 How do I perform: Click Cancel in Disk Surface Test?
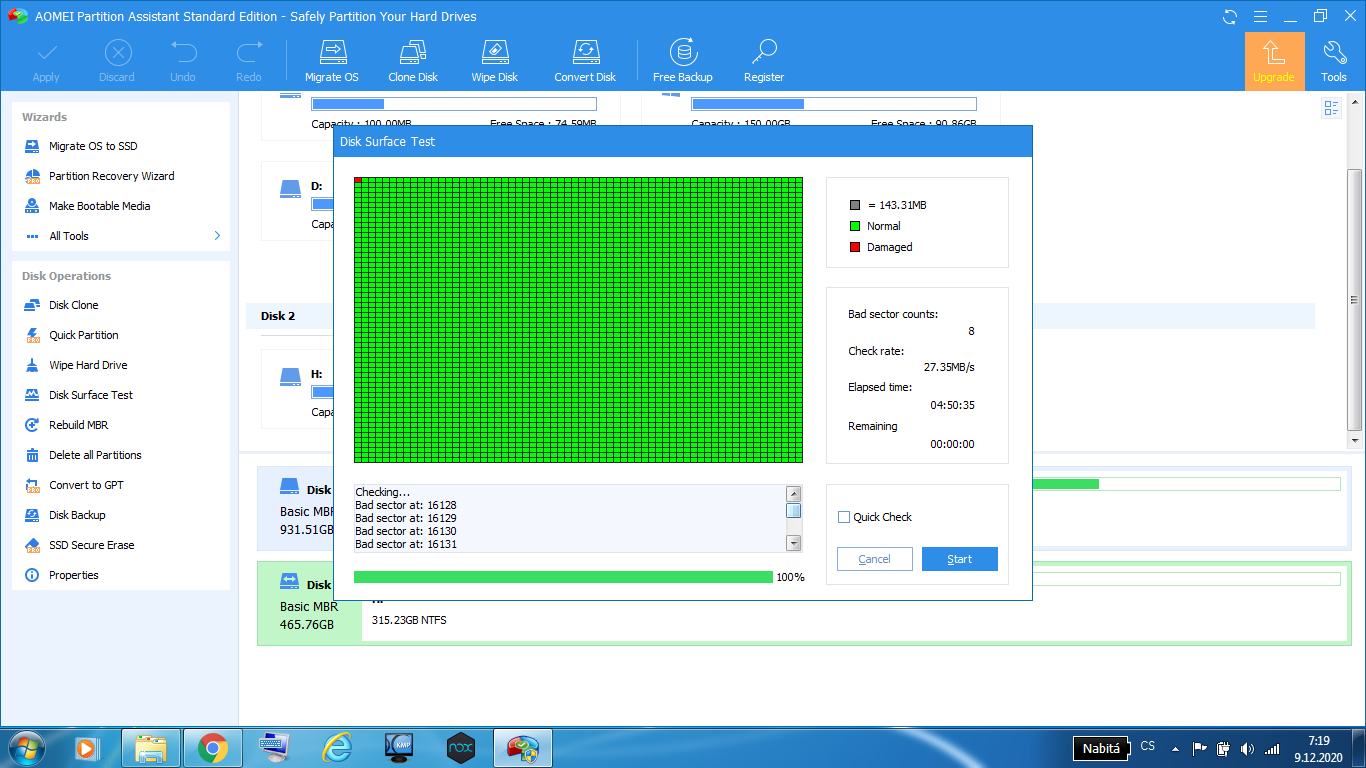[874, 559]
